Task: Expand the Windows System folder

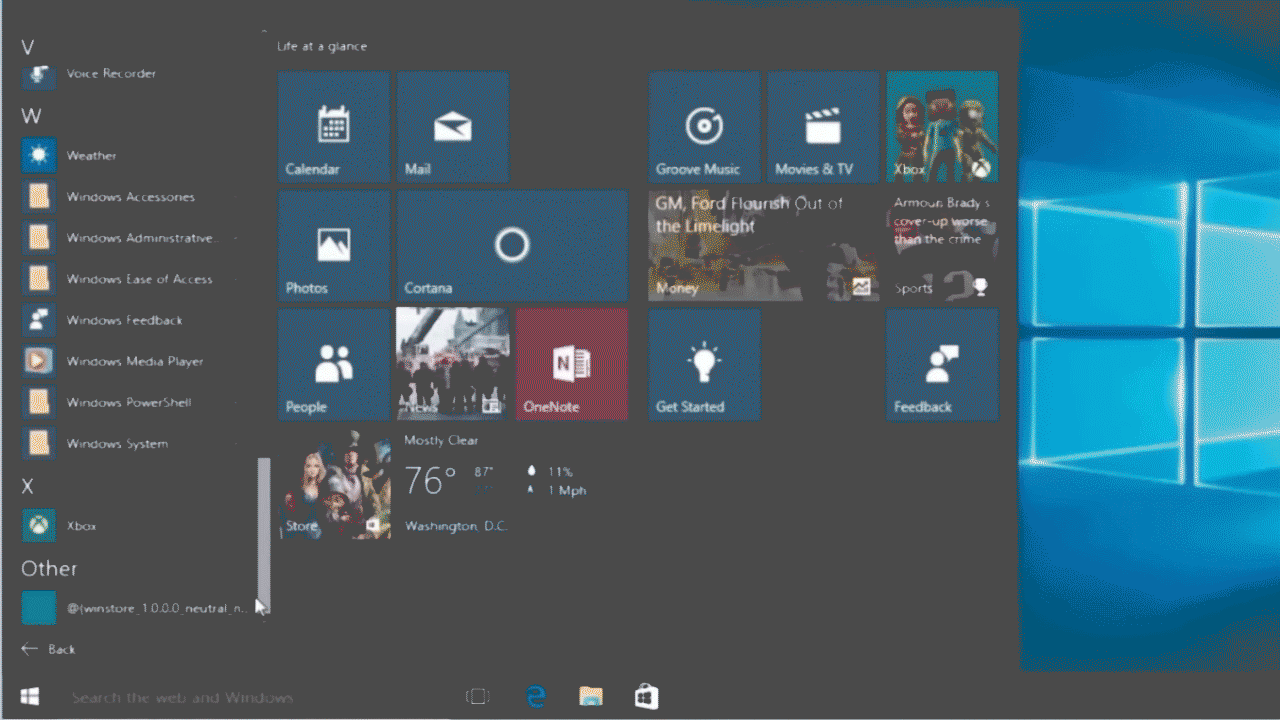Action: point(130,443)
